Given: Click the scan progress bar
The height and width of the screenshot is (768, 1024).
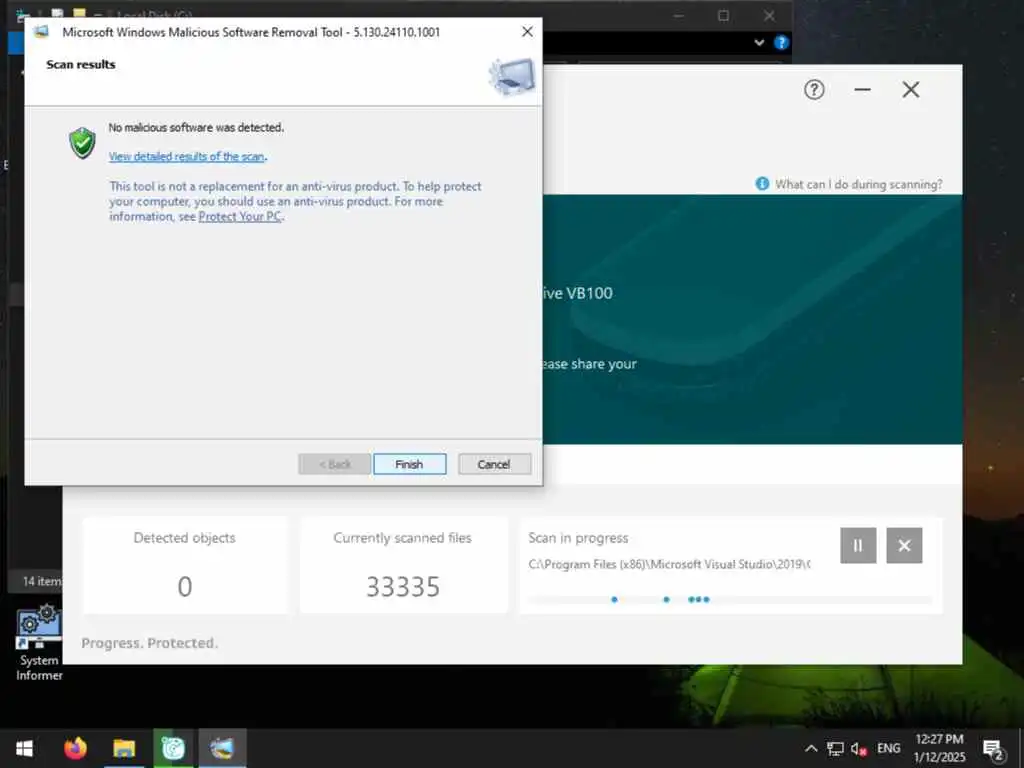Looking at the screenshot, I should click(729, 599).
